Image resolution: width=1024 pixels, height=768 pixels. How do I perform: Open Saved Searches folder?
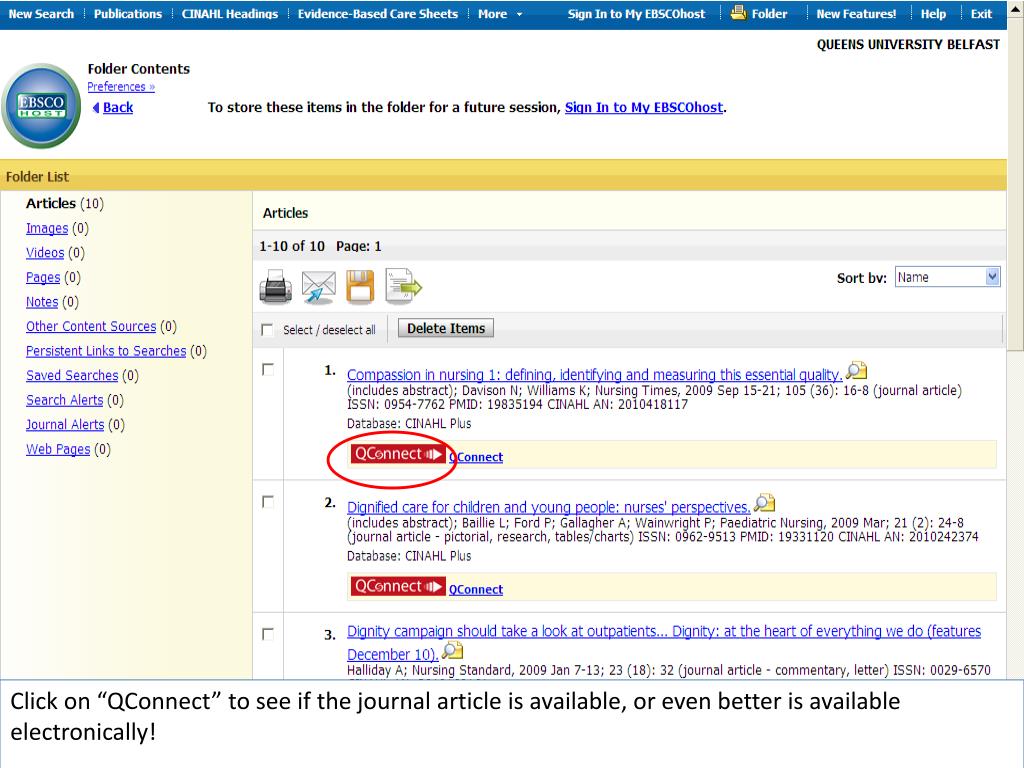72,376
